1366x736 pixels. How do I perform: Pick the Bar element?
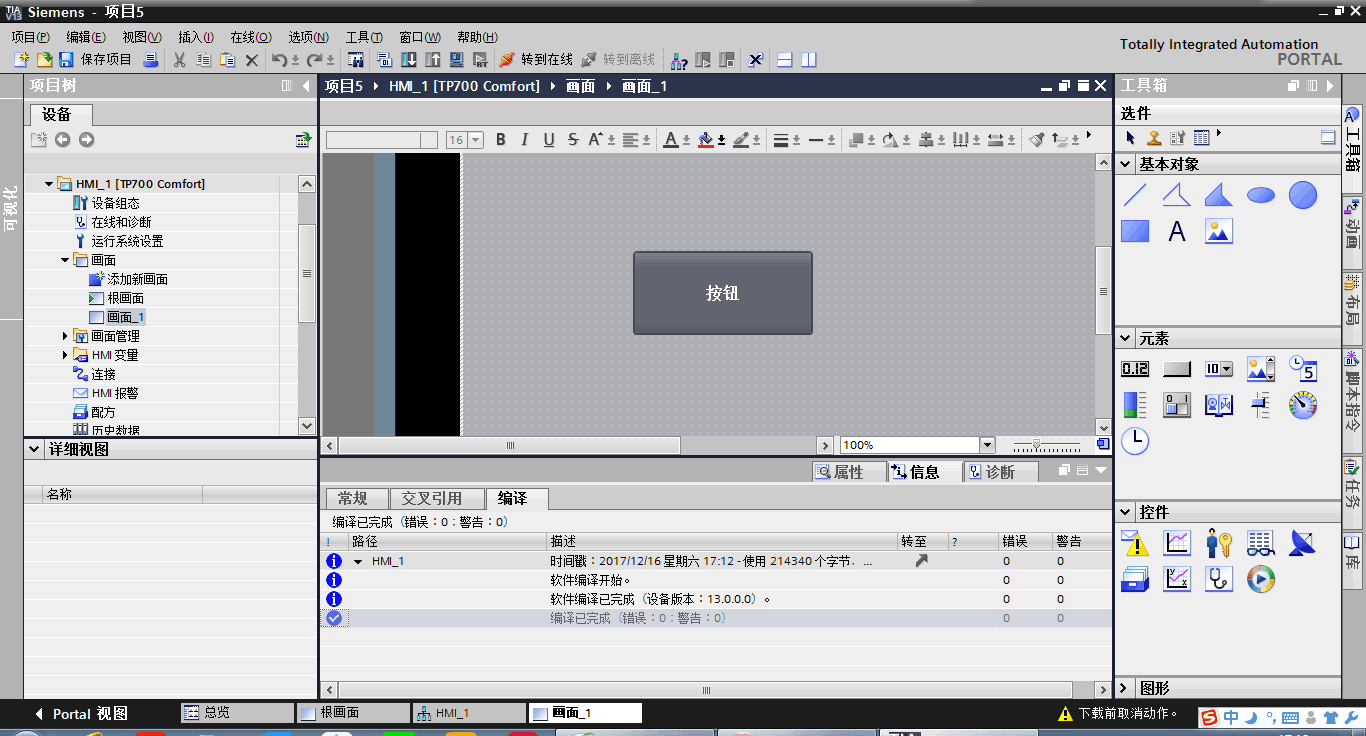(1135, 405)
